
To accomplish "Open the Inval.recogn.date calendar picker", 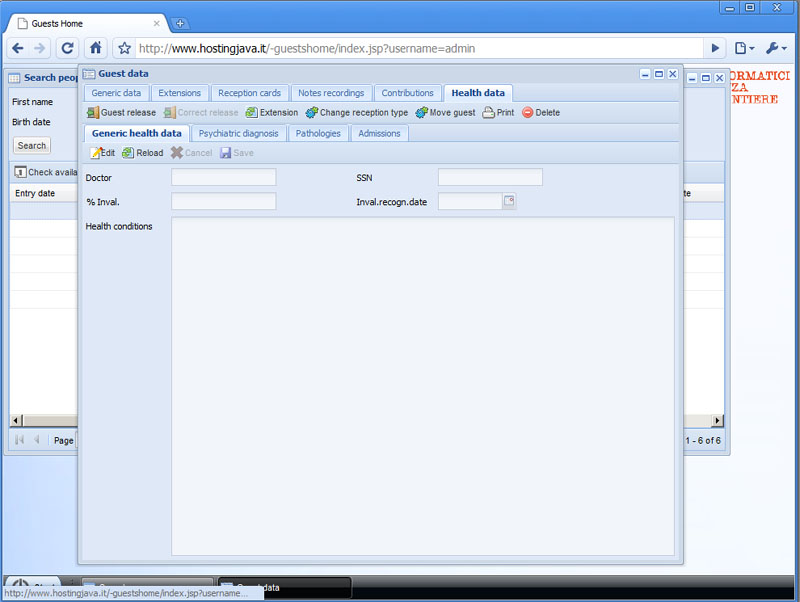I will tap(509, 201).
